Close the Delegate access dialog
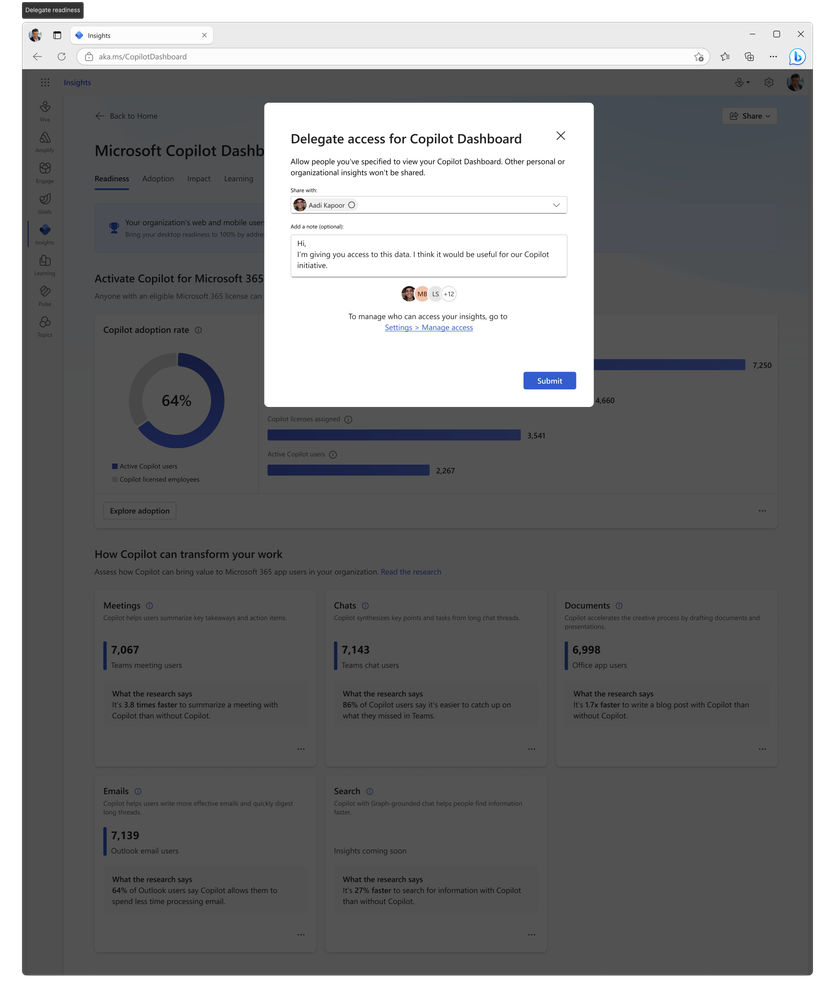Screen dimensions: 835x999 560,136
